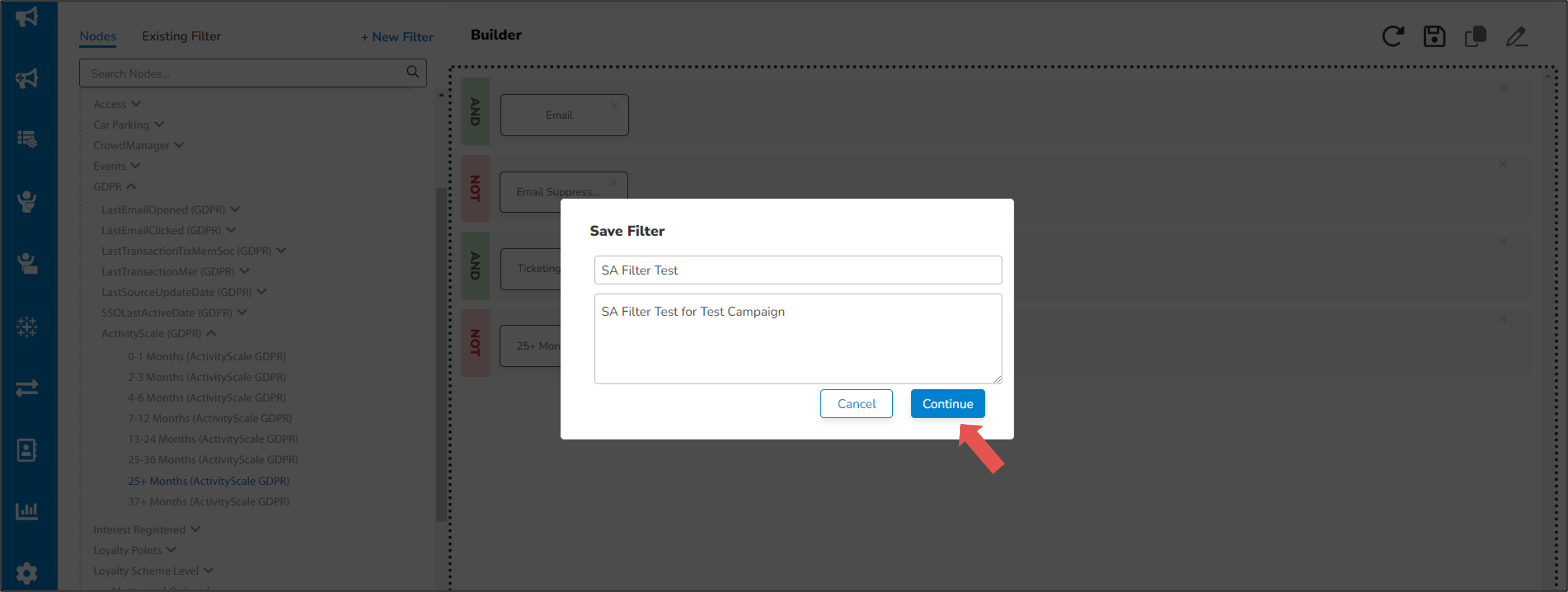Toggle the AND operator on the Email block

[476, 112]
